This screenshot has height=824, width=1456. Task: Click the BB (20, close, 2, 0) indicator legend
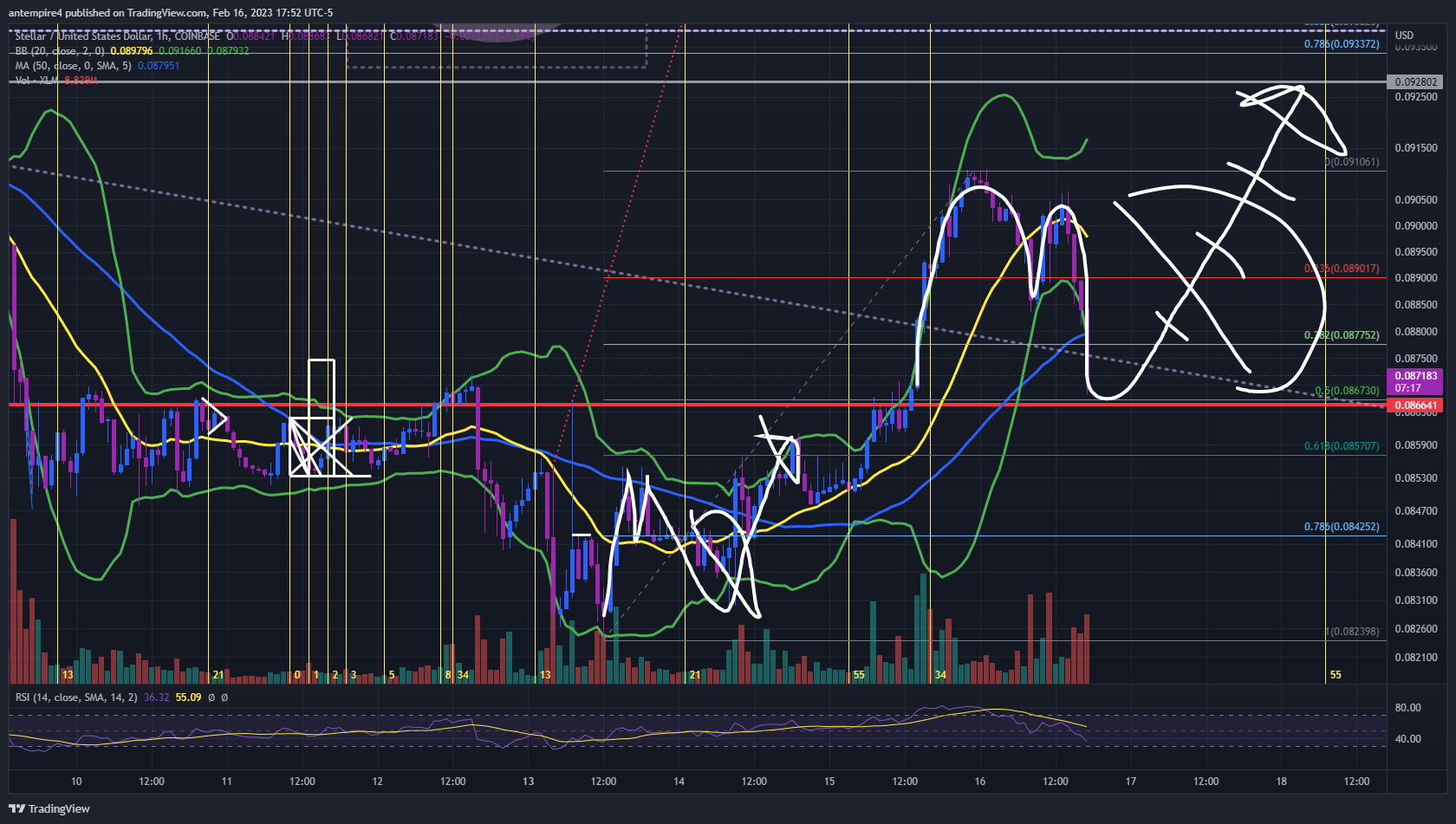(60, 51)
